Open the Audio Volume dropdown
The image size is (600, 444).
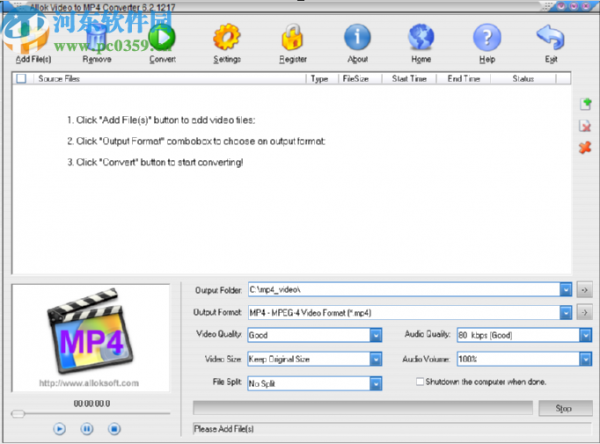click(585, 359)
